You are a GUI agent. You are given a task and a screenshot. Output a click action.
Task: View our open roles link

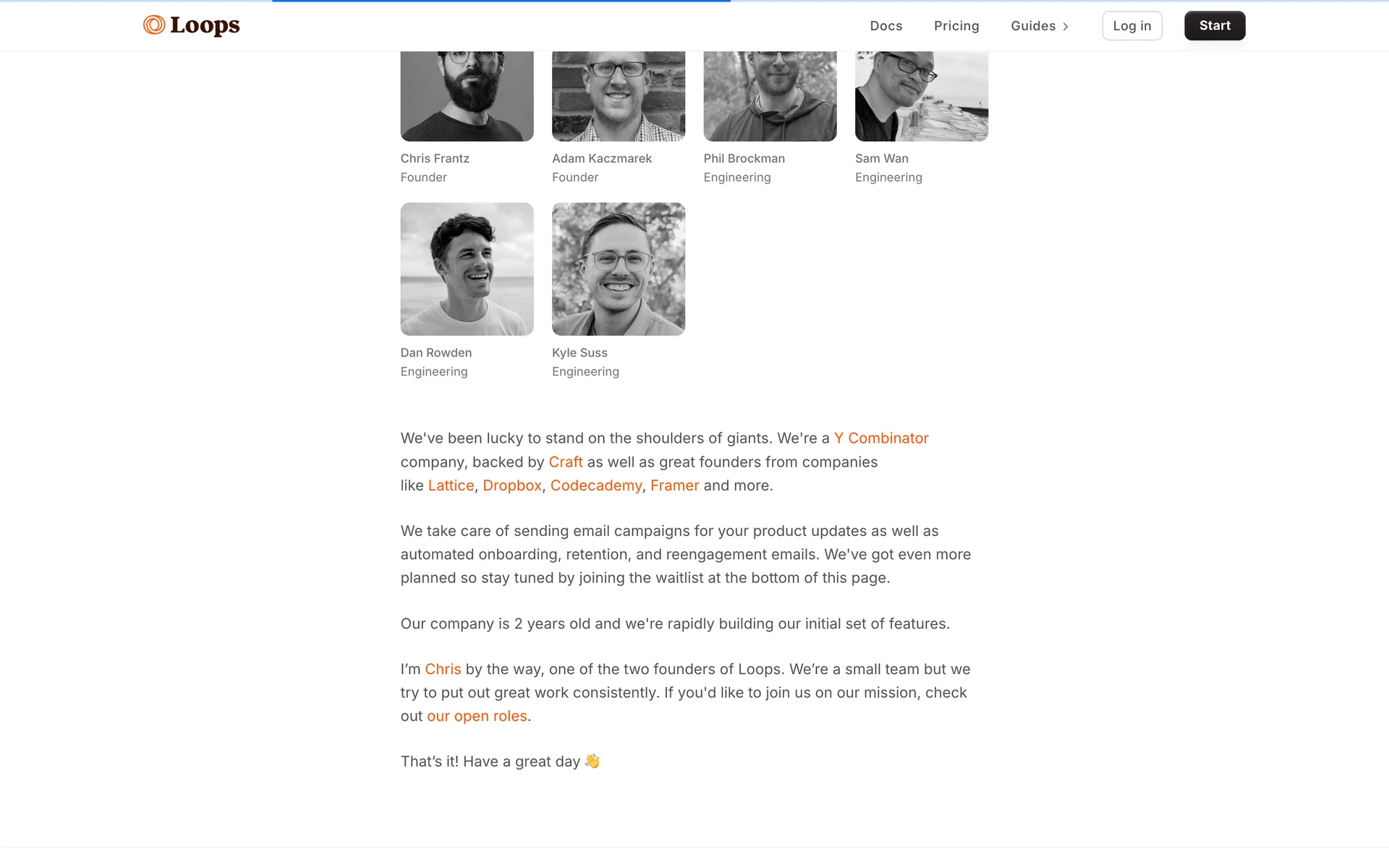[x=477, y=716]
